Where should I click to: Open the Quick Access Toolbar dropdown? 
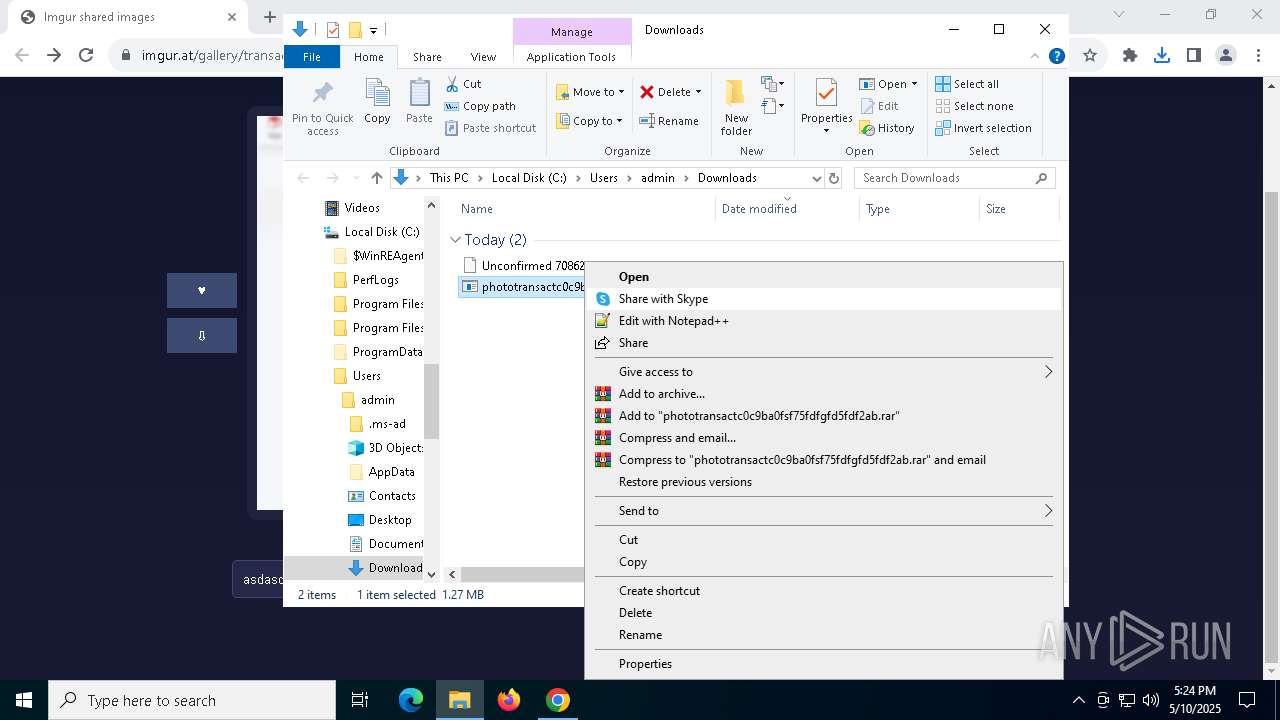click(373, 30)
